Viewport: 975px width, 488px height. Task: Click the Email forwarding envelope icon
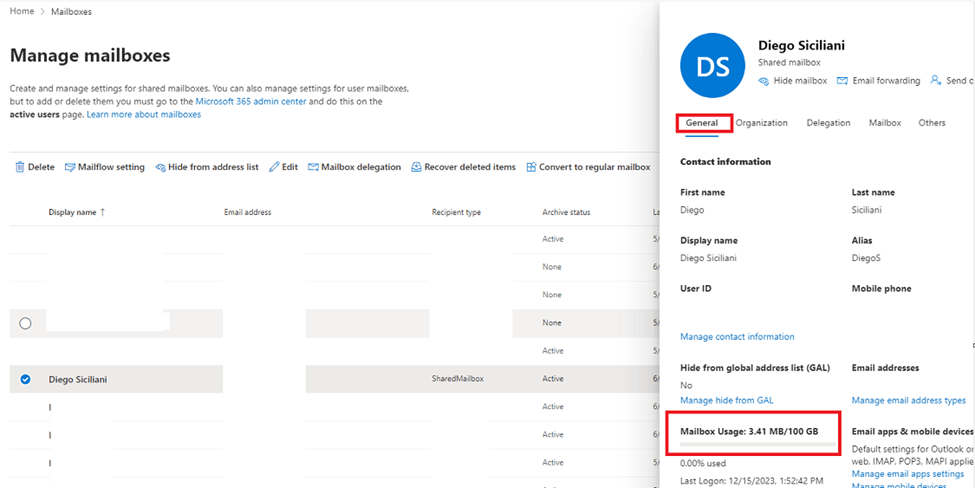[843, 81]
